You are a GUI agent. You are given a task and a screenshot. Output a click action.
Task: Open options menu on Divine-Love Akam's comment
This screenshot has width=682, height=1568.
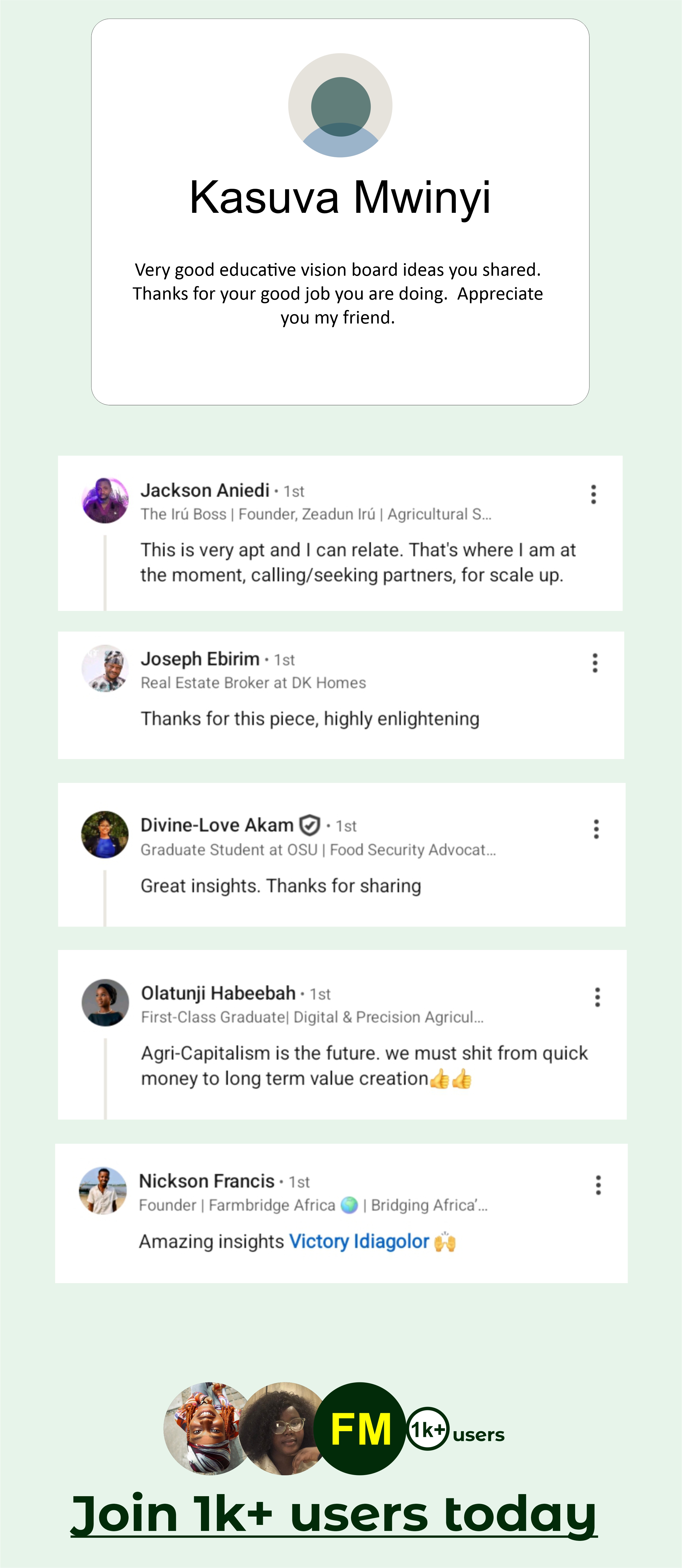click(x=596, y=829)
